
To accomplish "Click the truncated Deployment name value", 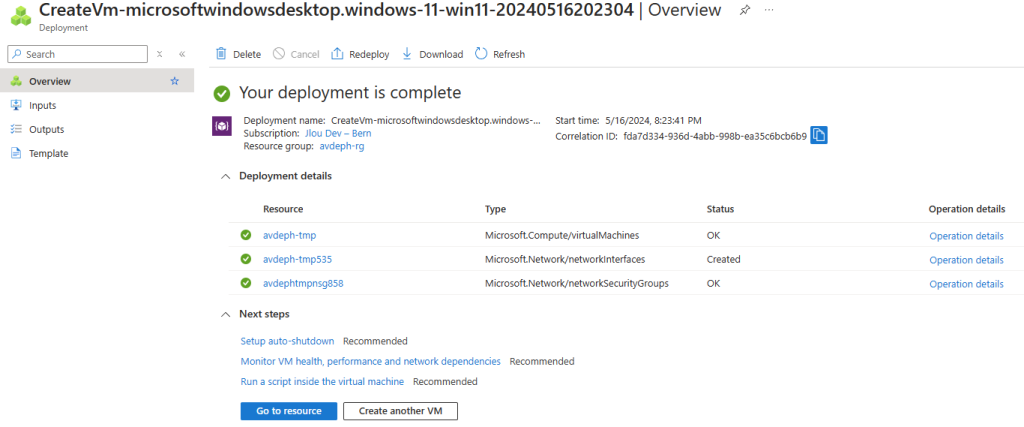I will tap(436, 120).
